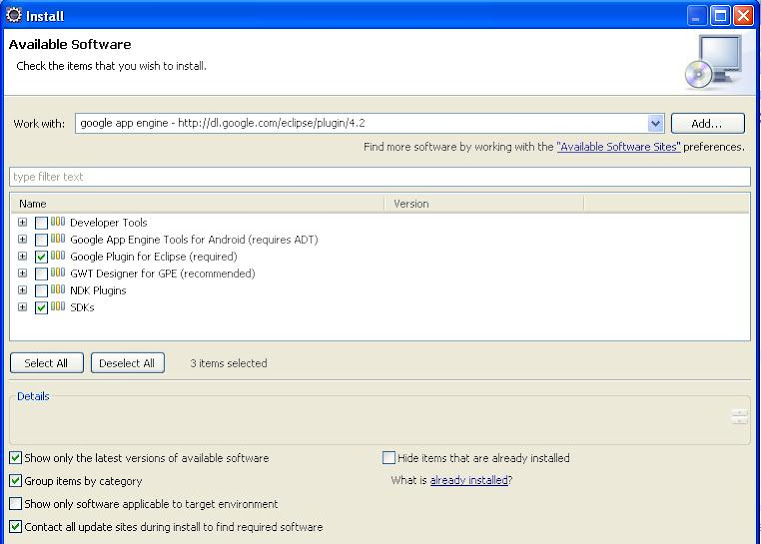Click the SDKs category icon
The image size is (761, 544).
tap(58, 307)
